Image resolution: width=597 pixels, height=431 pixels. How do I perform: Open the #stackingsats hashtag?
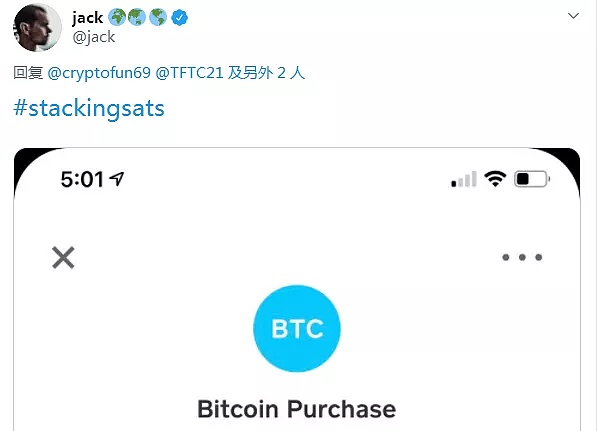tap(89, 108)
